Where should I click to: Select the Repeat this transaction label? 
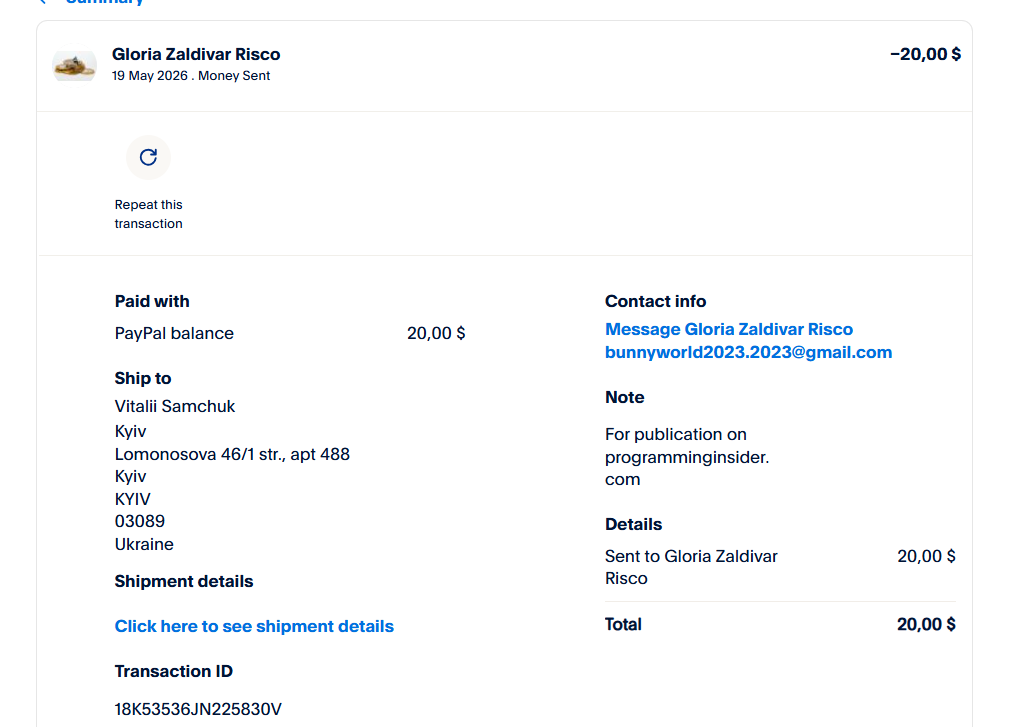(x=149, y=214)
